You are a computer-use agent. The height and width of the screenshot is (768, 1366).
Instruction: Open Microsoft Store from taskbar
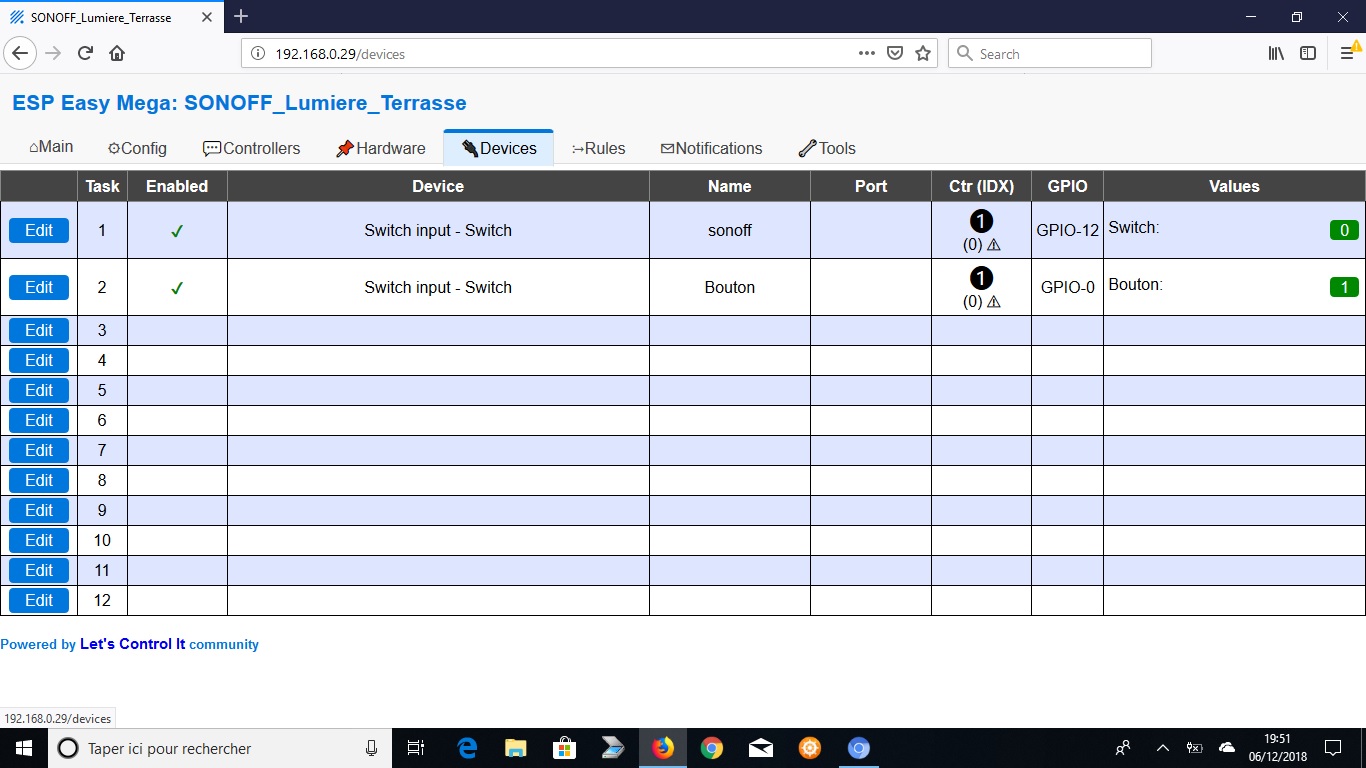coord(564,748)
